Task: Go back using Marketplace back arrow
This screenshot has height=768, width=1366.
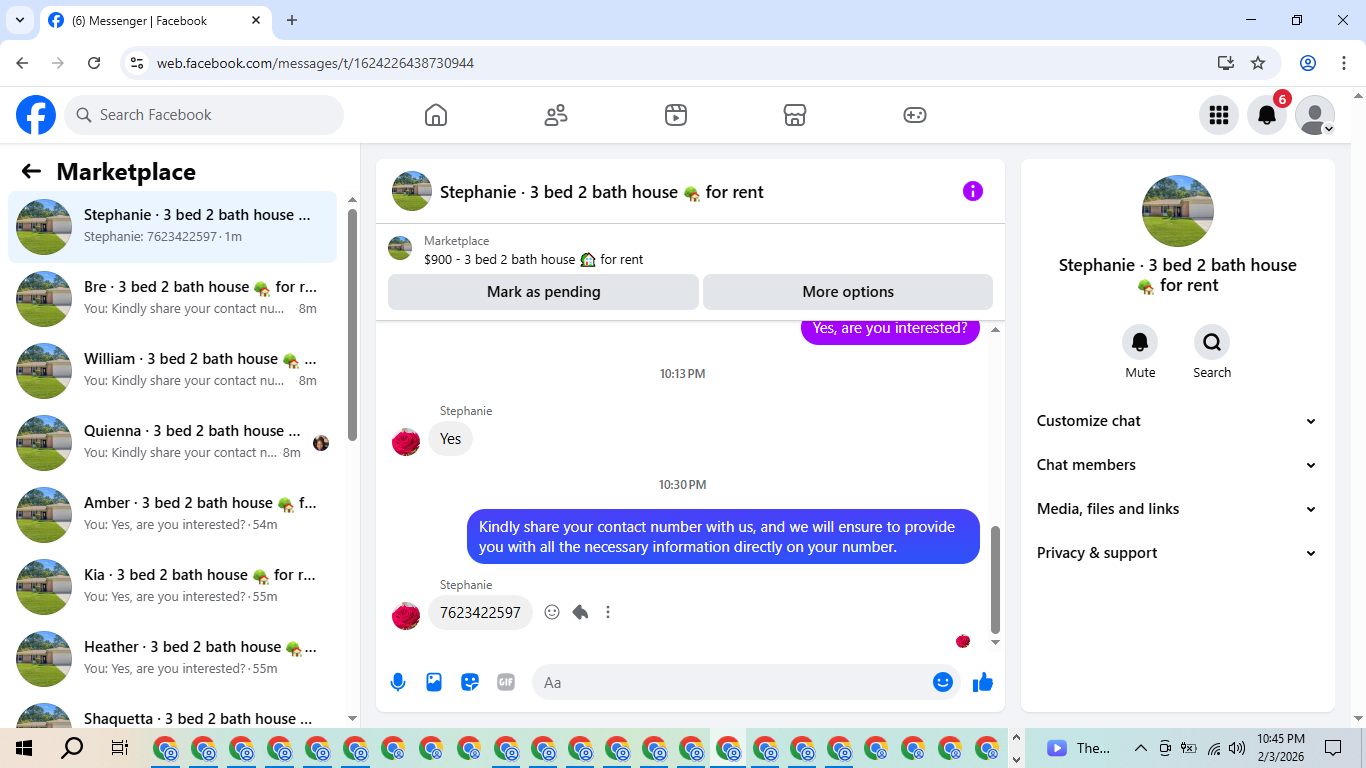Action: [31, 172]
